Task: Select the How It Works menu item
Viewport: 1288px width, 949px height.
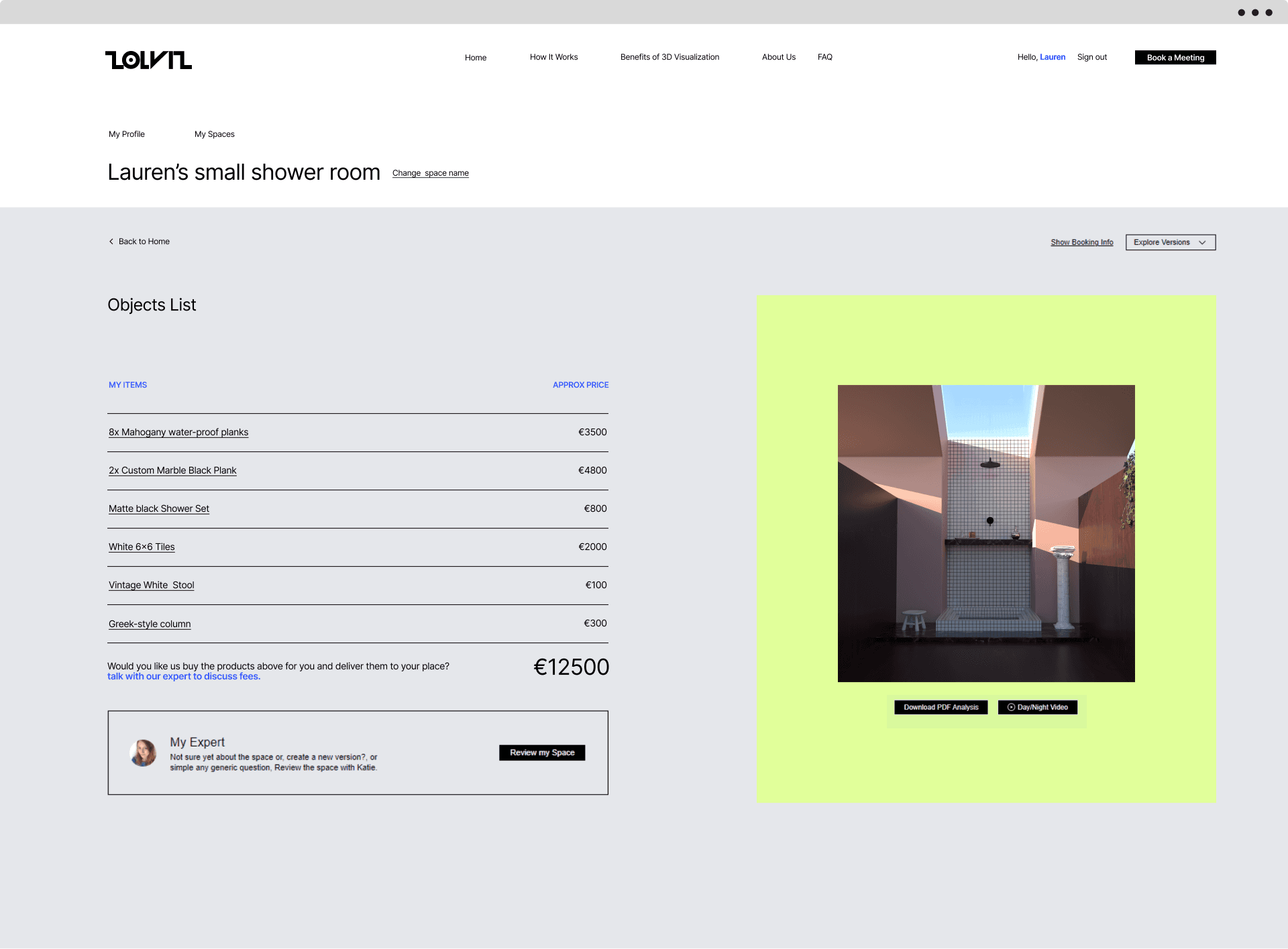Action: (x=554, y=57)
